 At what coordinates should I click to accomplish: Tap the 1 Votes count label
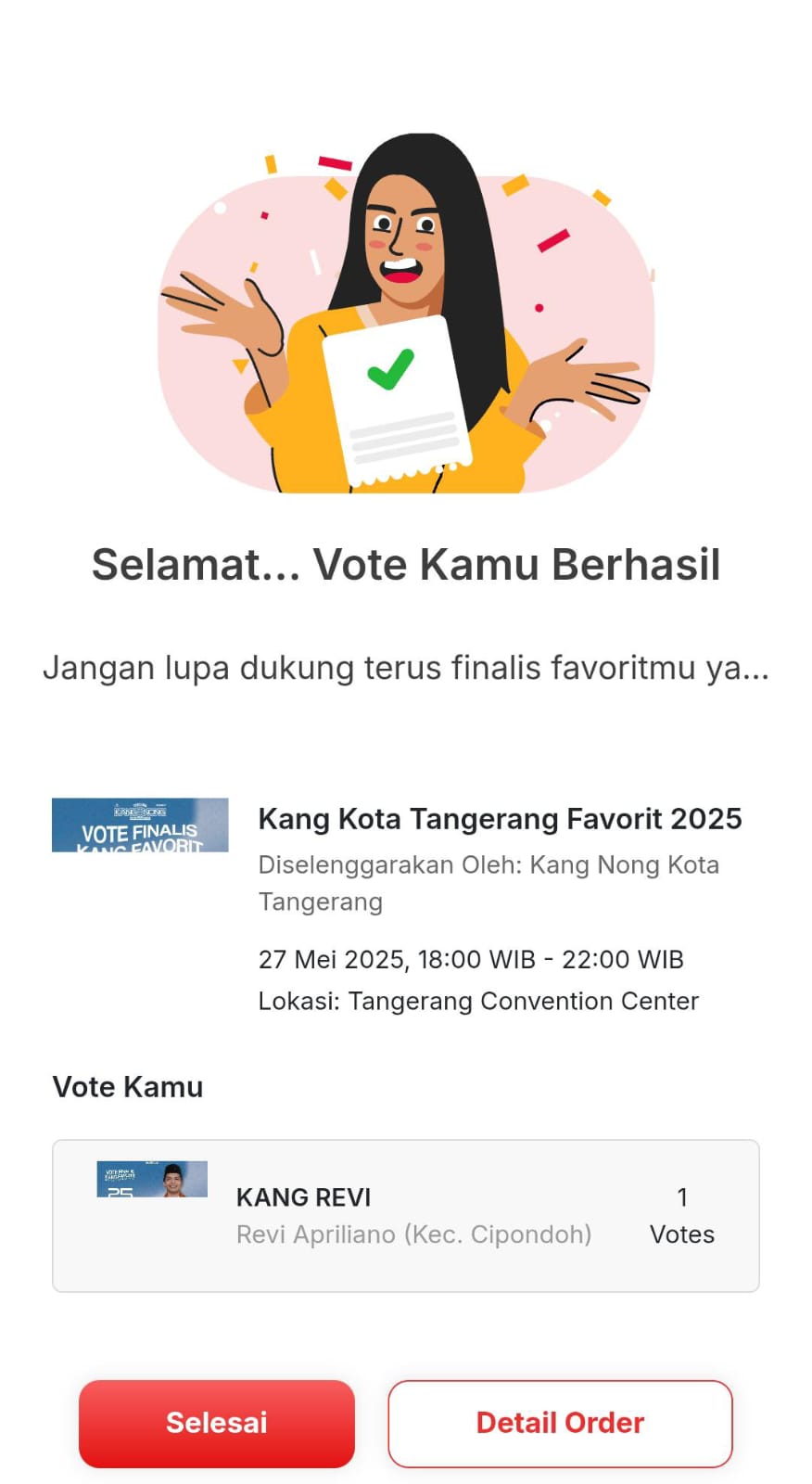(x=682, y=1216)
